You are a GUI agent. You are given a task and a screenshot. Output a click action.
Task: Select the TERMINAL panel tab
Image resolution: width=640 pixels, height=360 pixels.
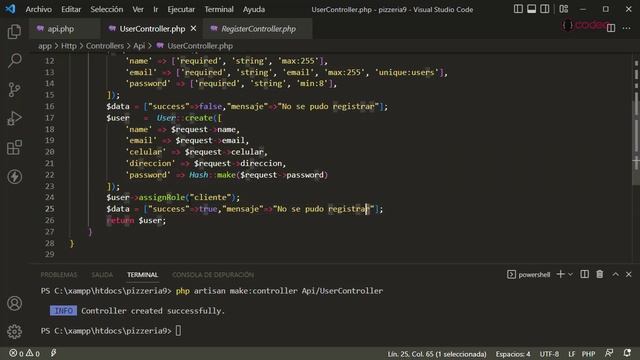[x=142, y=275]
